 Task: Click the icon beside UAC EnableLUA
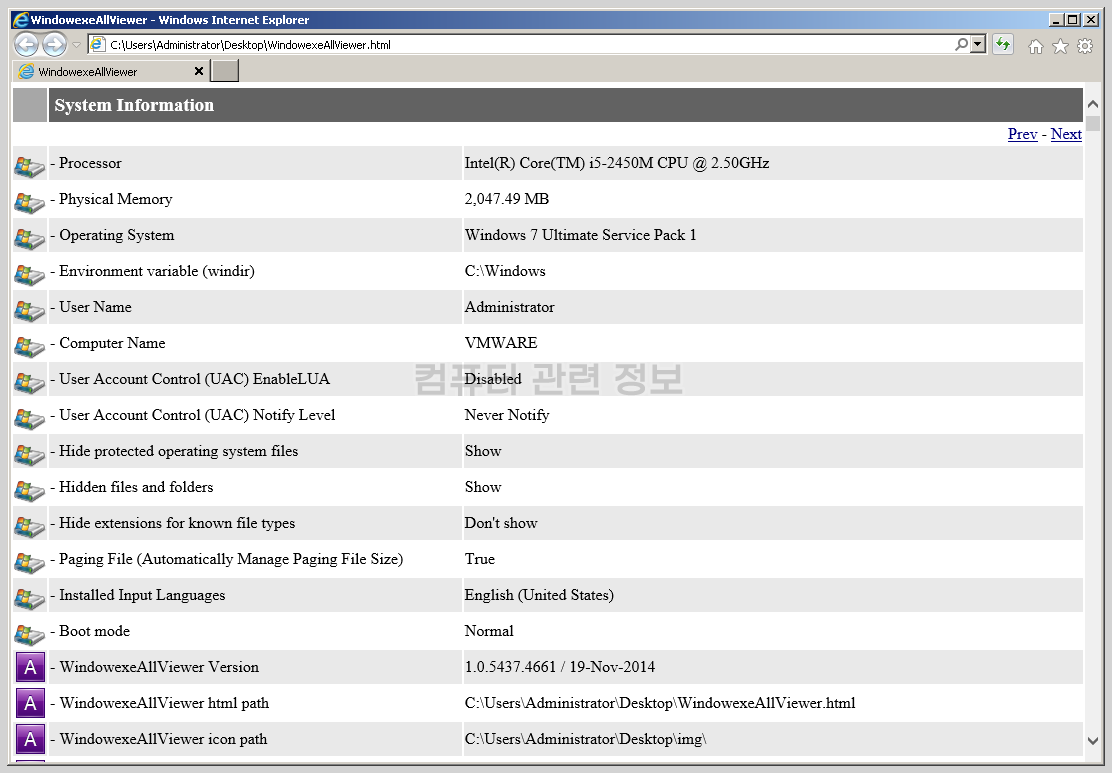(30, 383)
